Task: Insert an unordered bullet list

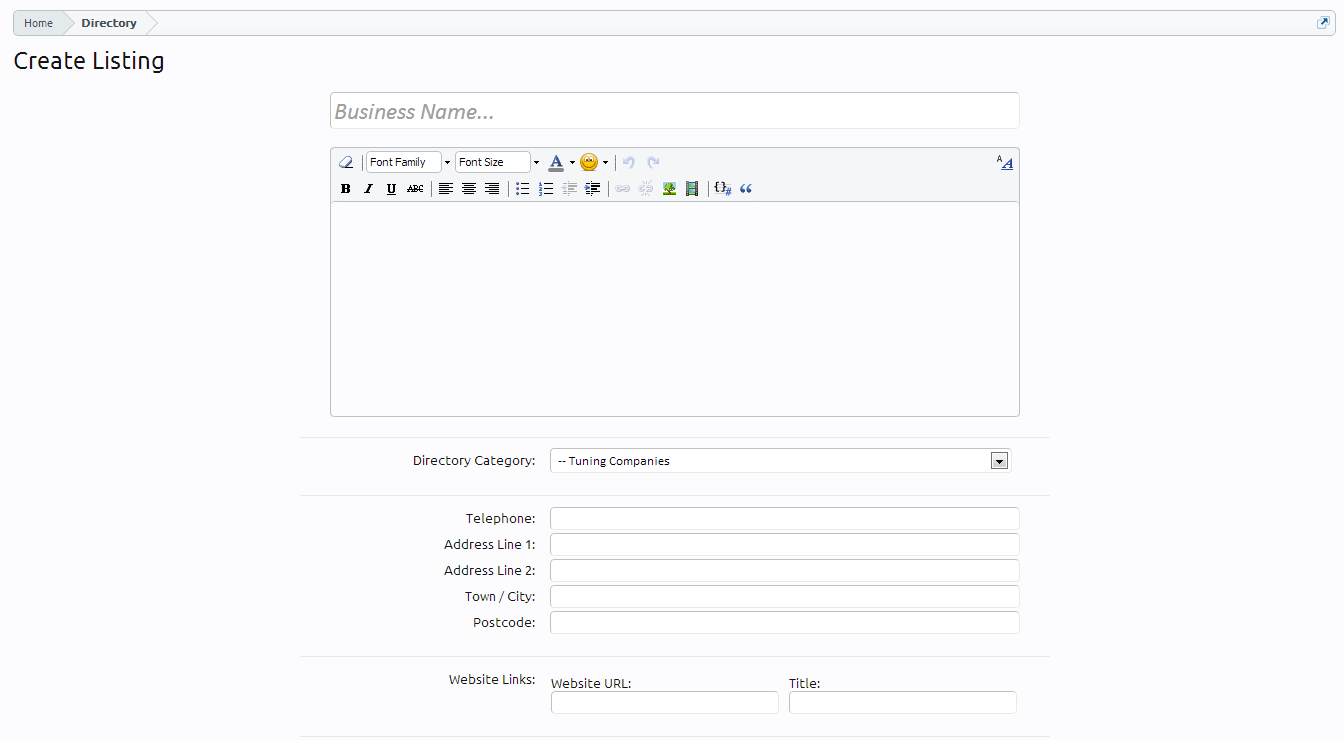Action: tap(522, 188)
